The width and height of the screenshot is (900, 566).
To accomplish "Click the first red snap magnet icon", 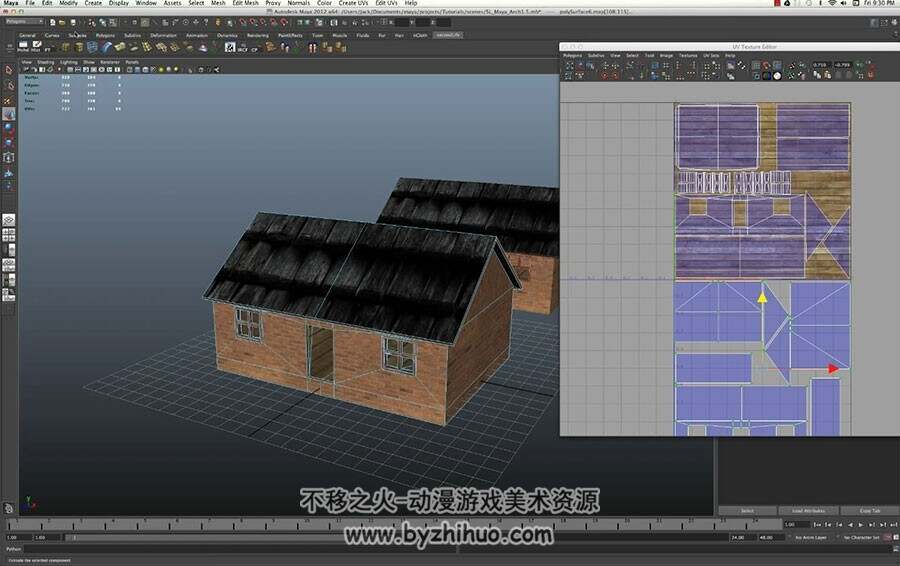I will 243,22.
